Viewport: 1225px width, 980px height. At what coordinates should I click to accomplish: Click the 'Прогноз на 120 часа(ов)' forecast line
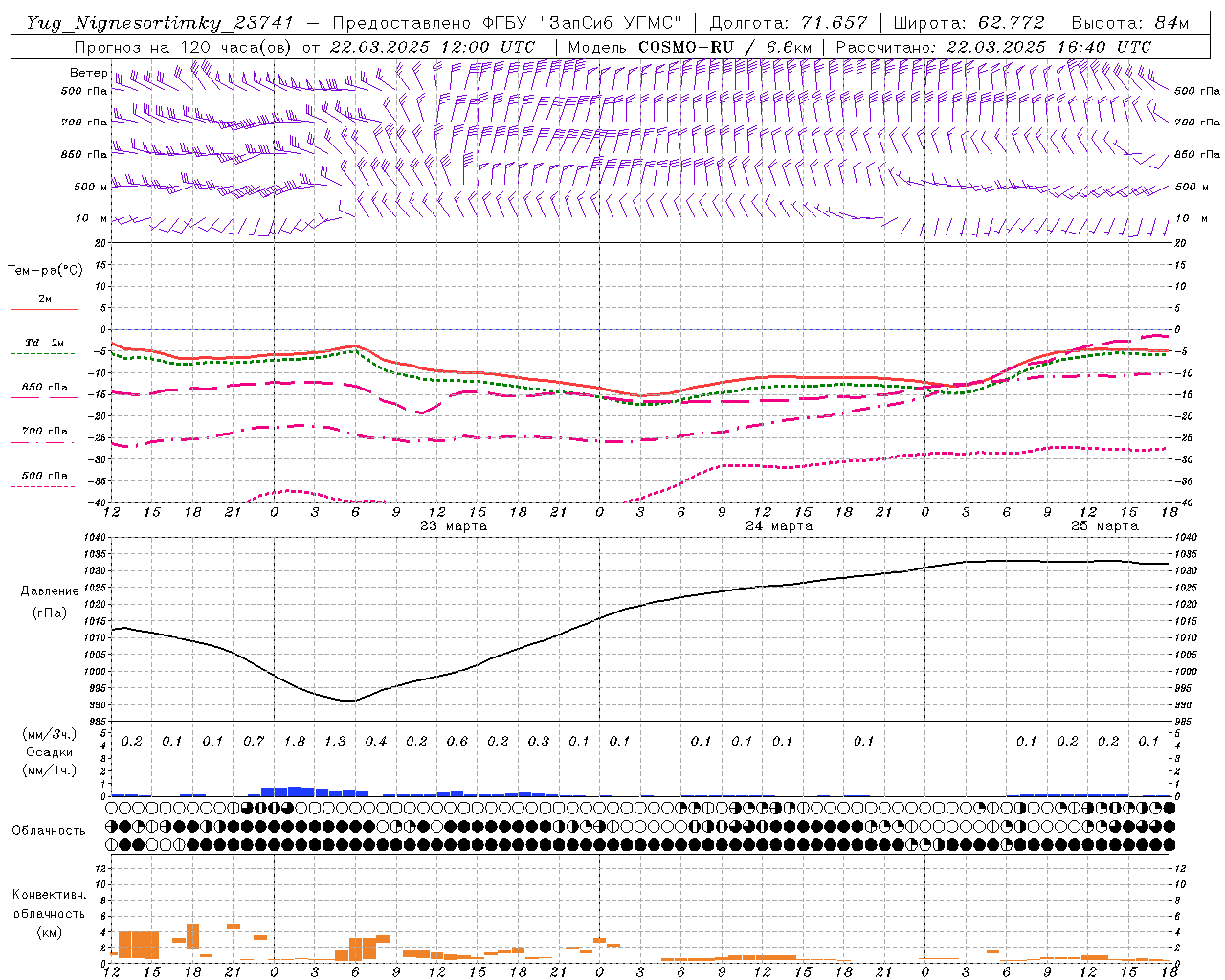pyautogui.click(x=304, y=47)
